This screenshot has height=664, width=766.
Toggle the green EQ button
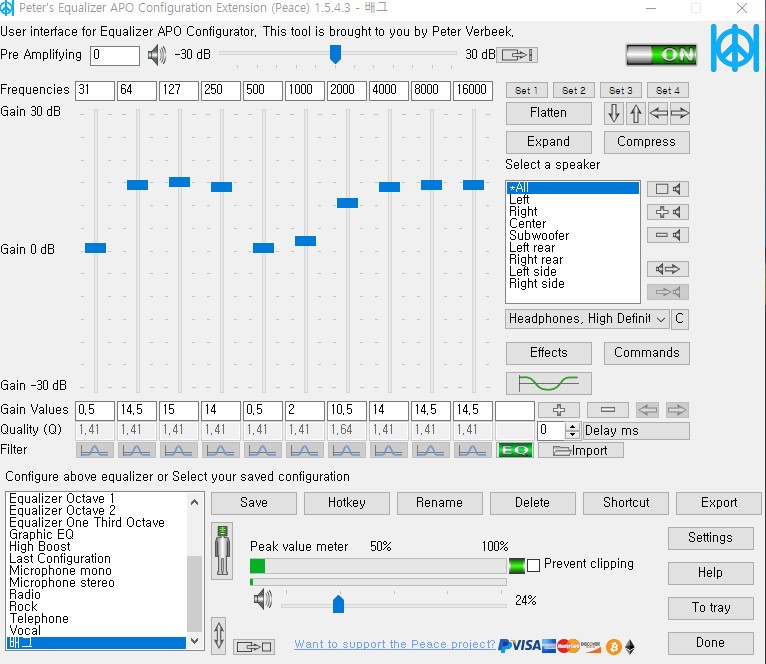pos(515,450)
